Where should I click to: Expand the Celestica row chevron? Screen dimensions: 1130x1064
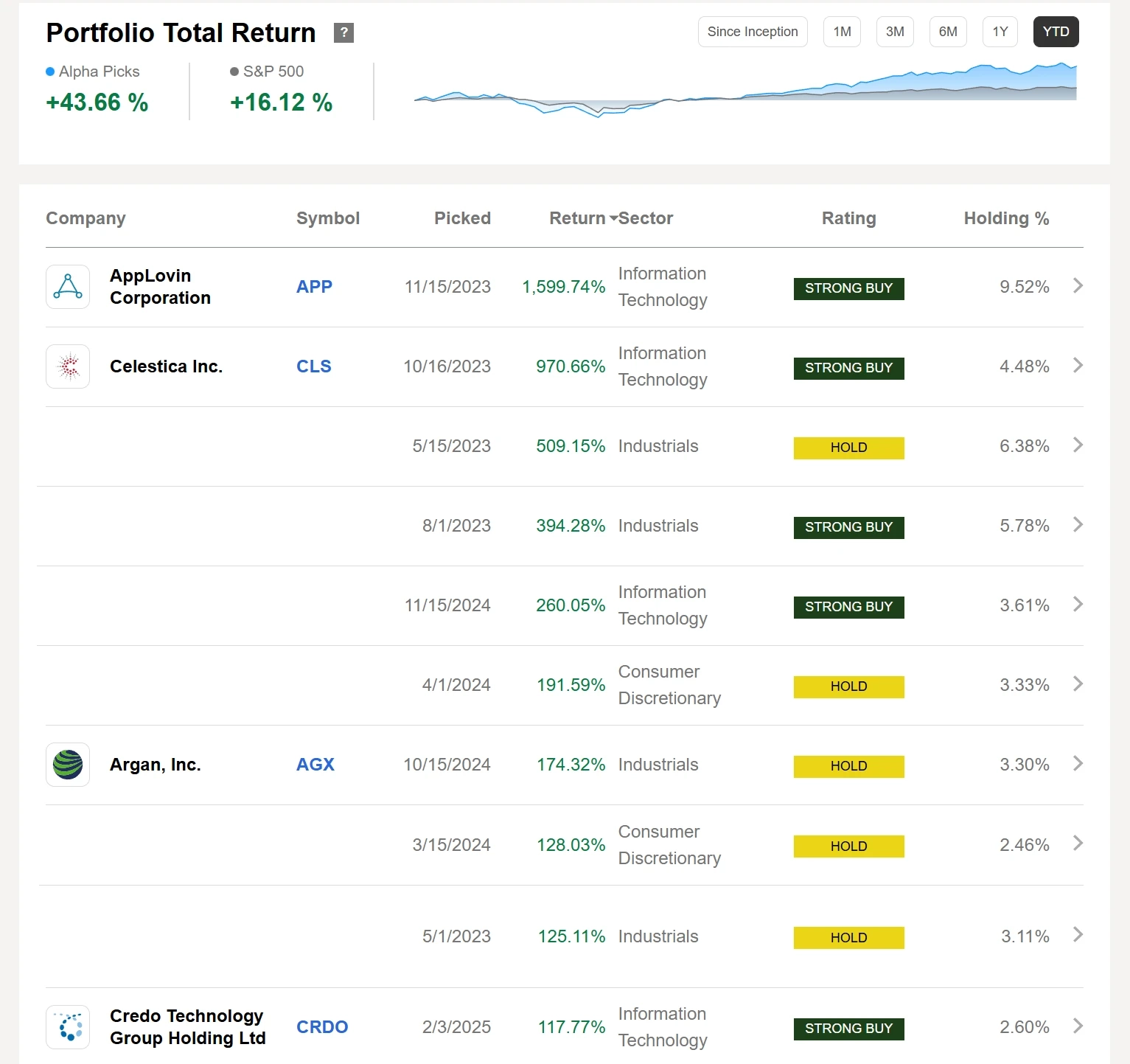(1078, 366)
